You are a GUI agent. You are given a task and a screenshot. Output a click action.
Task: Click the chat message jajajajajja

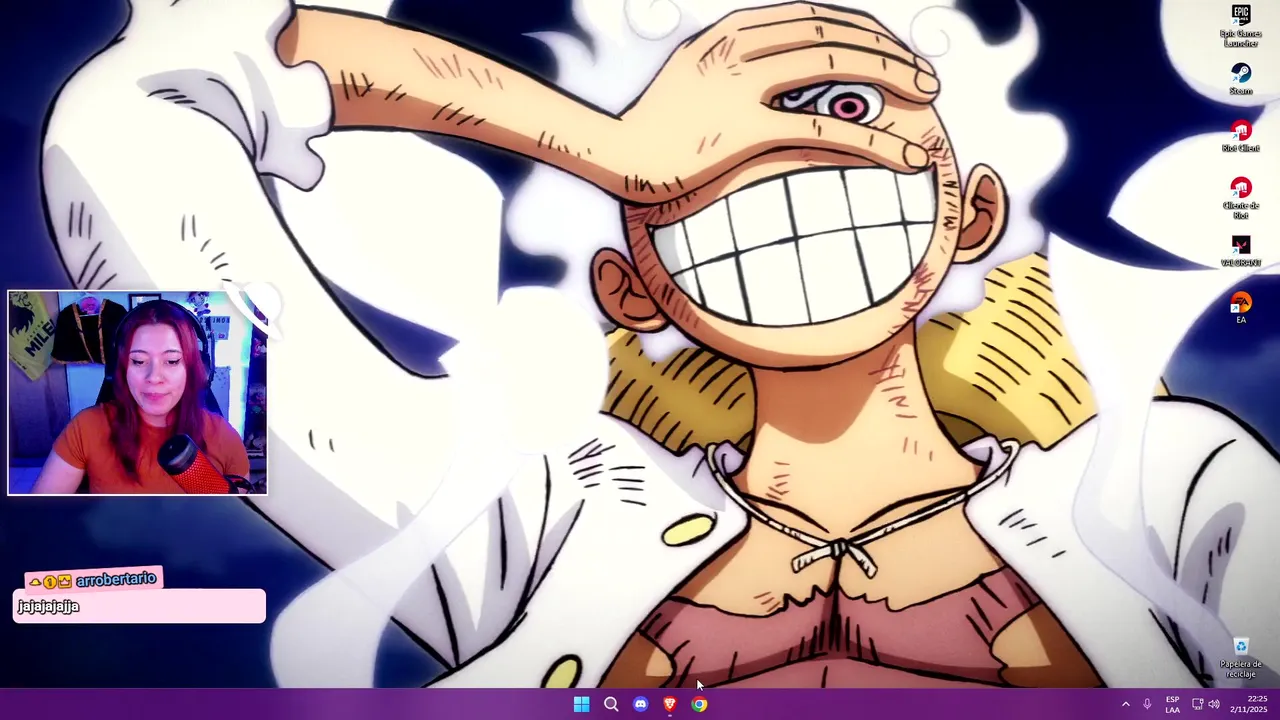(48, 606)
